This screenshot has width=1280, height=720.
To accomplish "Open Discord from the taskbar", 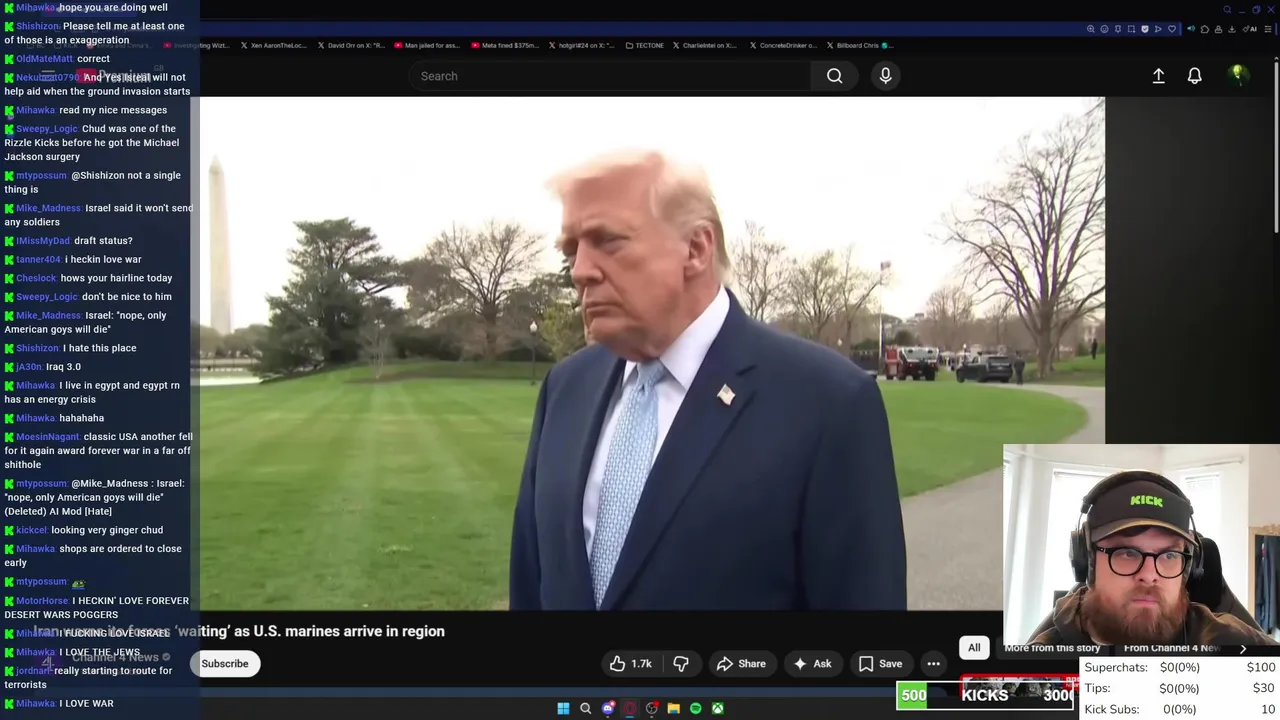I will pos(608,708).
